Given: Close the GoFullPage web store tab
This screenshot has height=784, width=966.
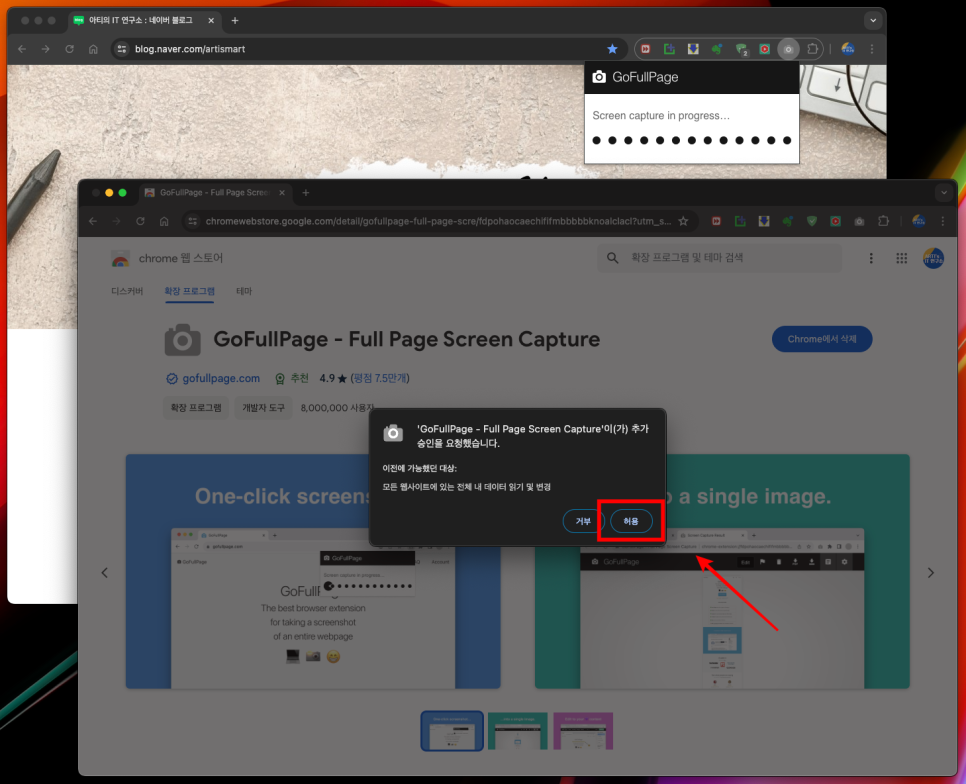Looking at the screenshot, I should (x=282, y=193).
